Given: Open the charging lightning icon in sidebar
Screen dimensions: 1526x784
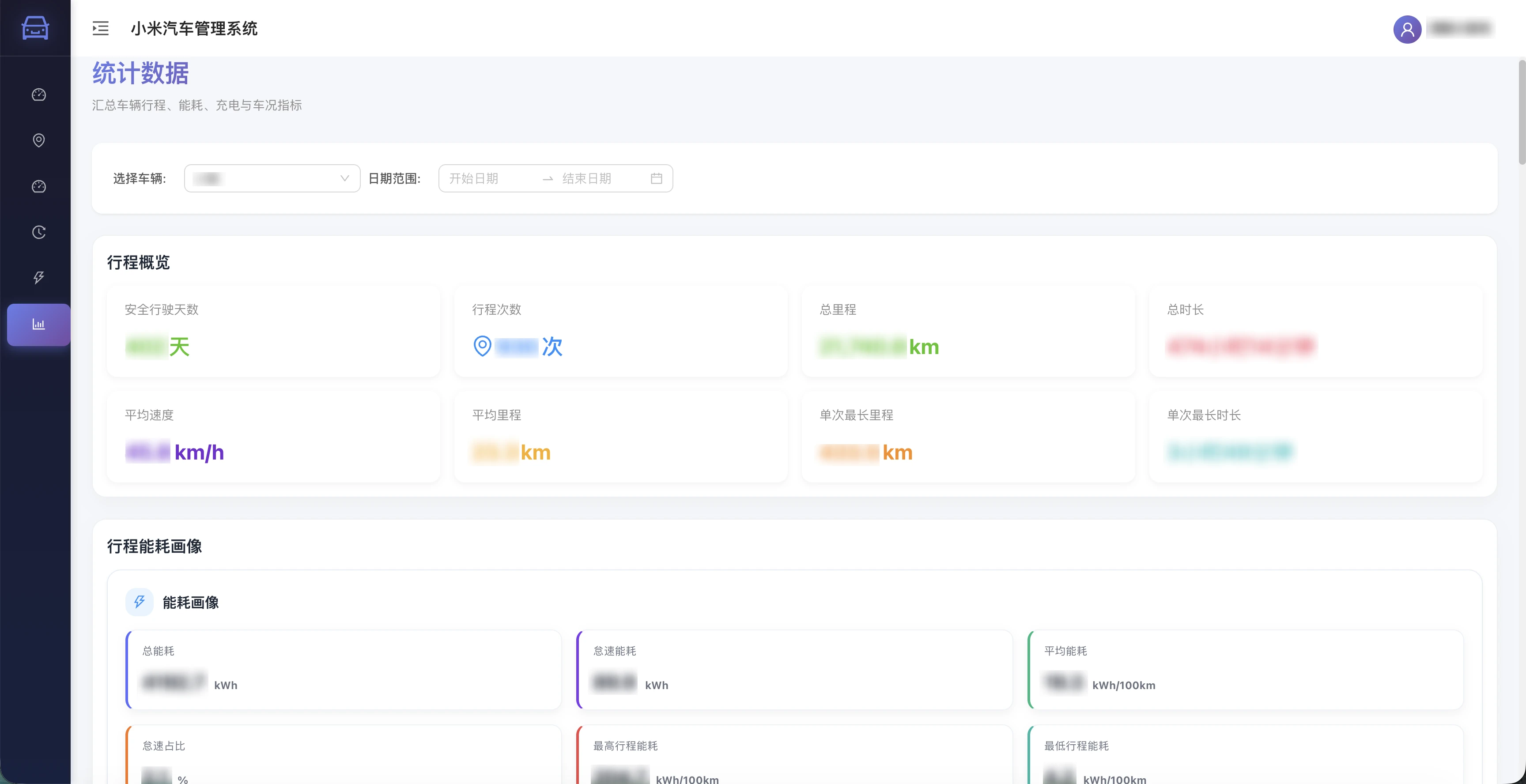Looking at the screenshot, I should [x=38, y=277].
